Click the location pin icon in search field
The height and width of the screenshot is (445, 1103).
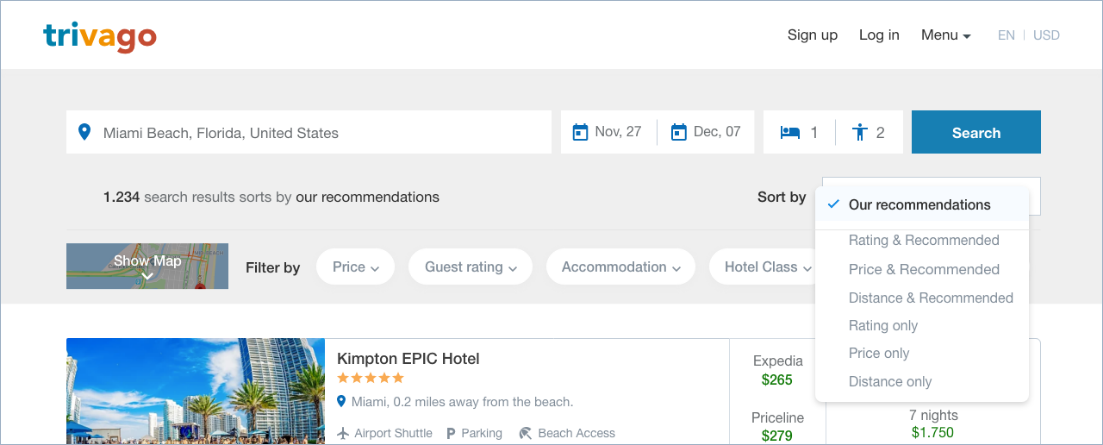coord(85,132)
